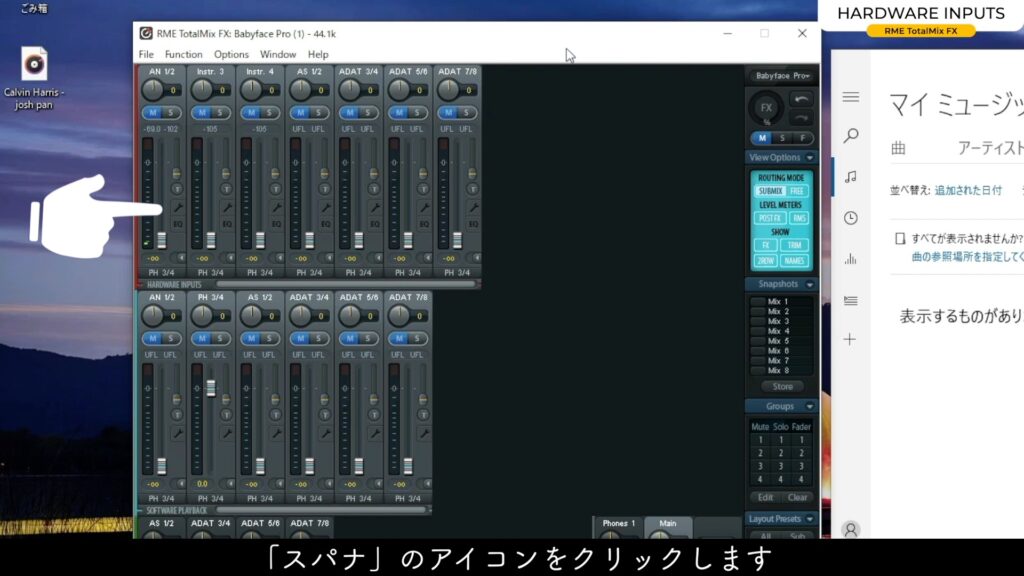Toggle global M mute in control strip

click(762, 138)
